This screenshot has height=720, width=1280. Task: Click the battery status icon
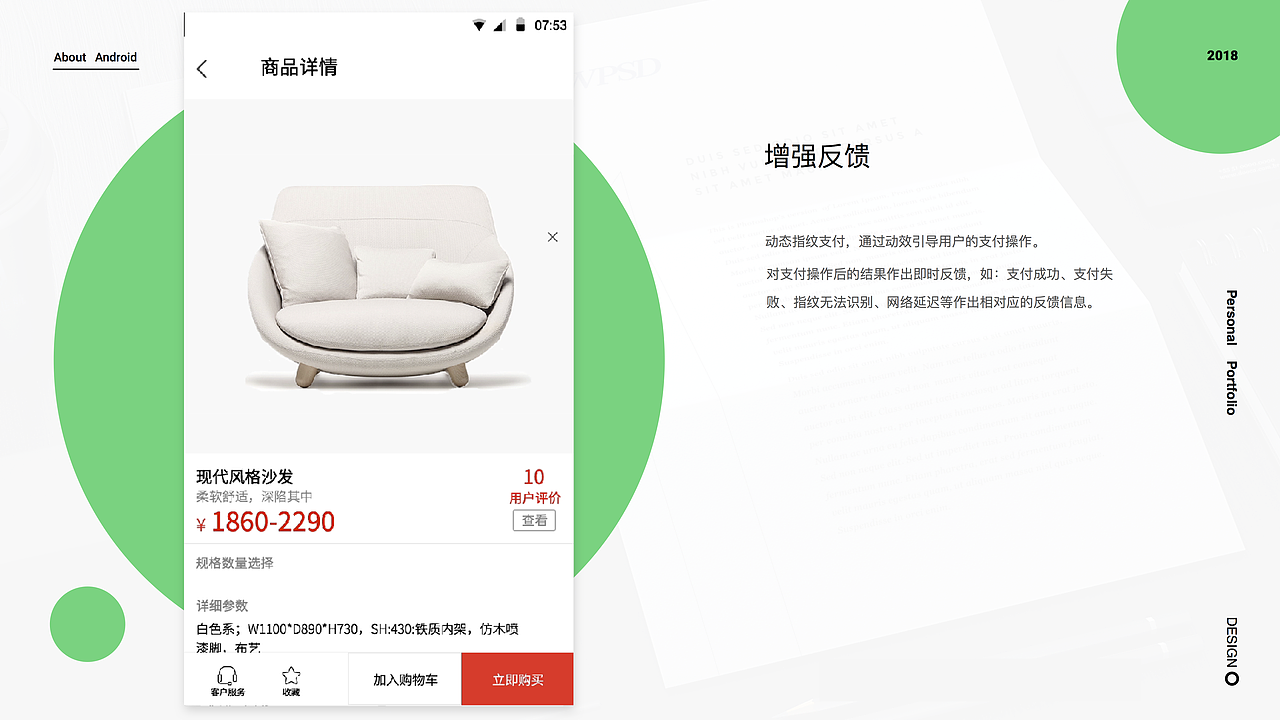(520, 25)
